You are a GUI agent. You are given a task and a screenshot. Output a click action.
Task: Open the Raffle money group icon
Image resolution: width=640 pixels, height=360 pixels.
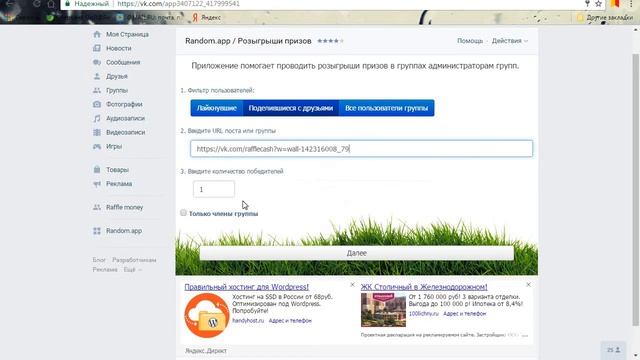(97, 207)
